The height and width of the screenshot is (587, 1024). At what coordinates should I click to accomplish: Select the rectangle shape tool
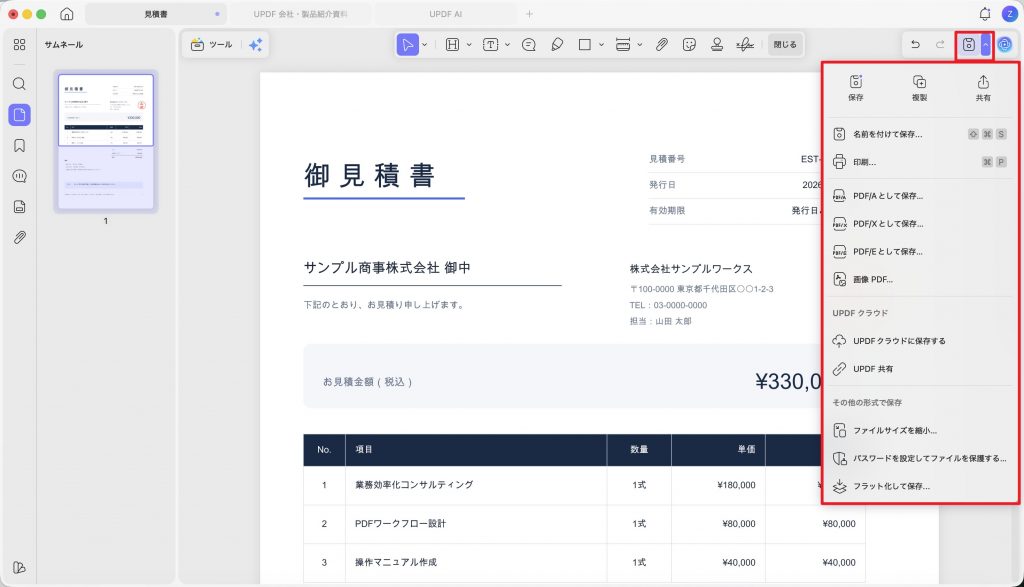(584, 44)
